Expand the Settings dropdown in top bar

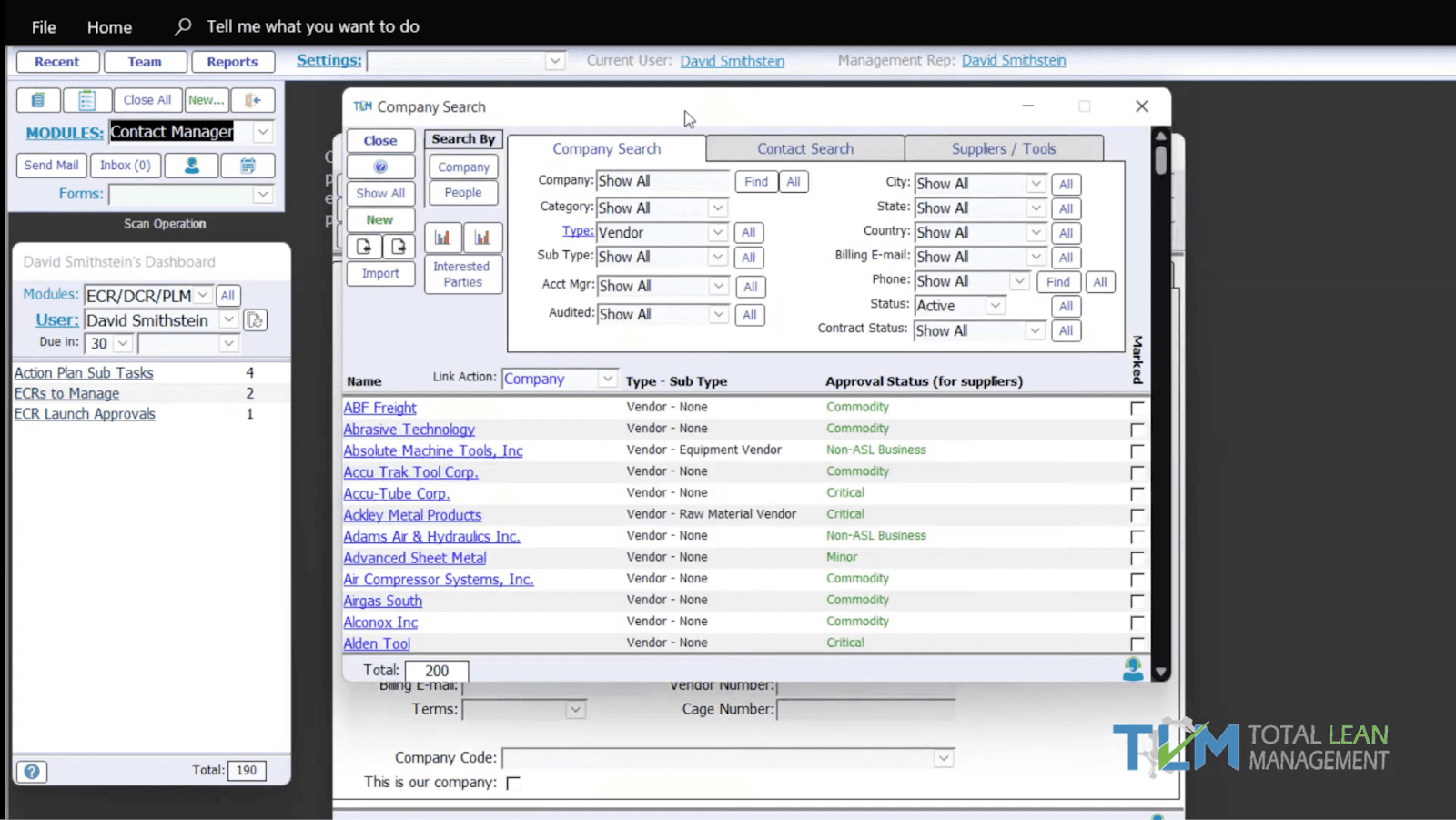pos(554,61)
